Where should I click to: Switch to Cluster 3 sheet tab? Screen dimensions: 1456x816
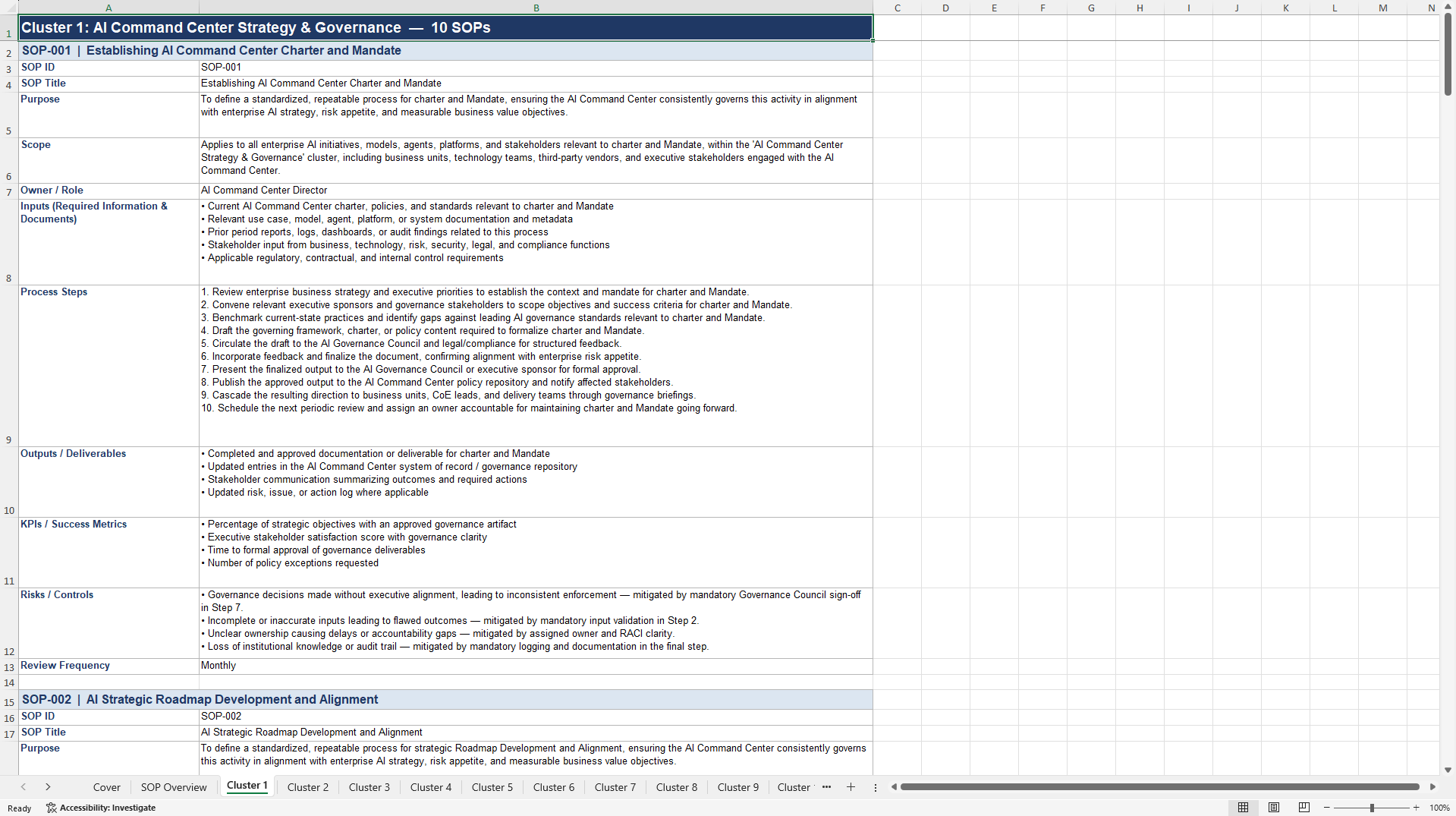(370, 787)
